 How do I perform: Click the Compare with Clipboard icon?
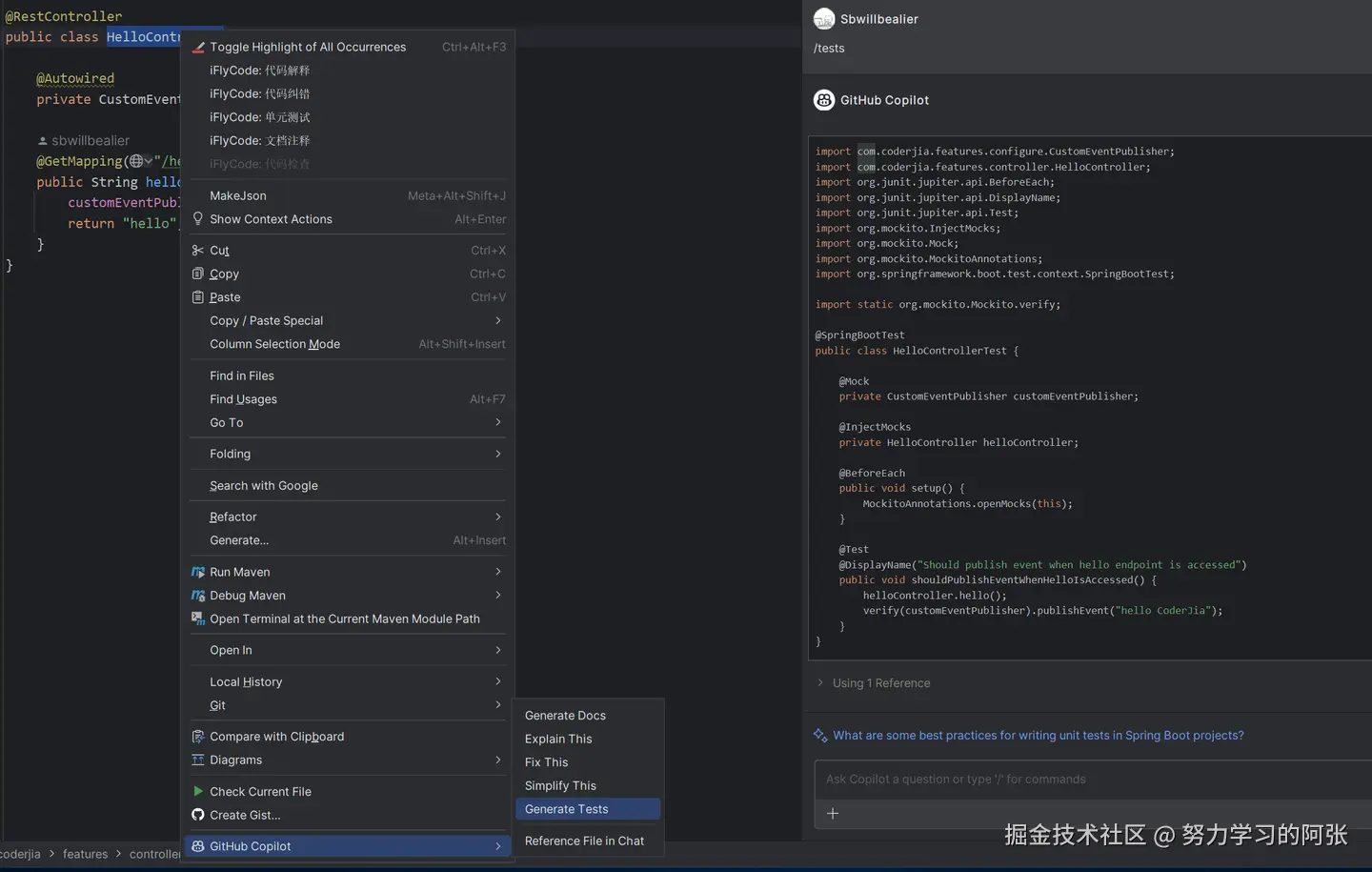click(x=198, y=737)
